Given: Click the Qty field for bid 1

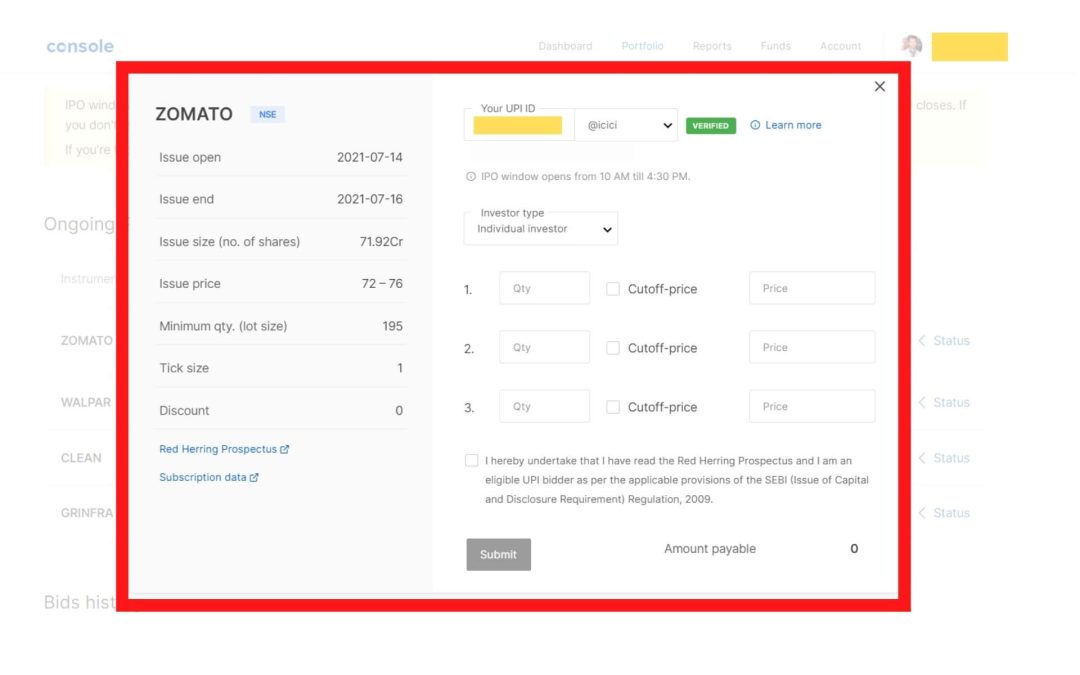Looking at the screenshot, I should (544, 288).
